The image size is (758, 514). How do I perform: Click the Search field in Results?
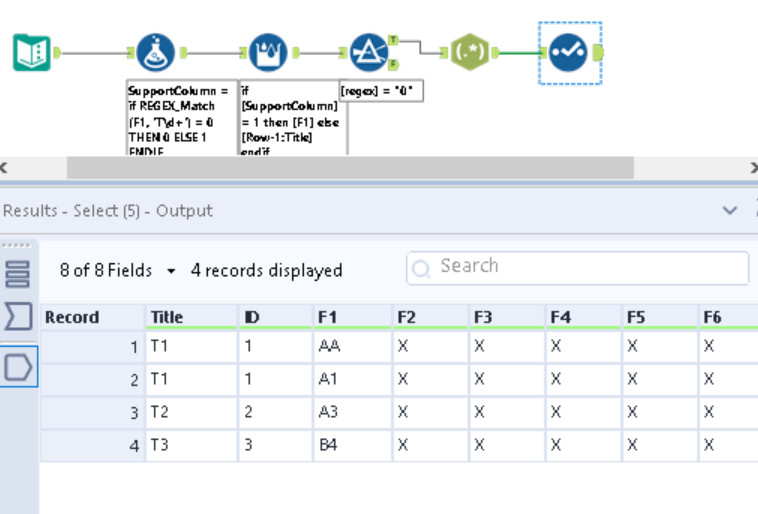coord(577,267)
